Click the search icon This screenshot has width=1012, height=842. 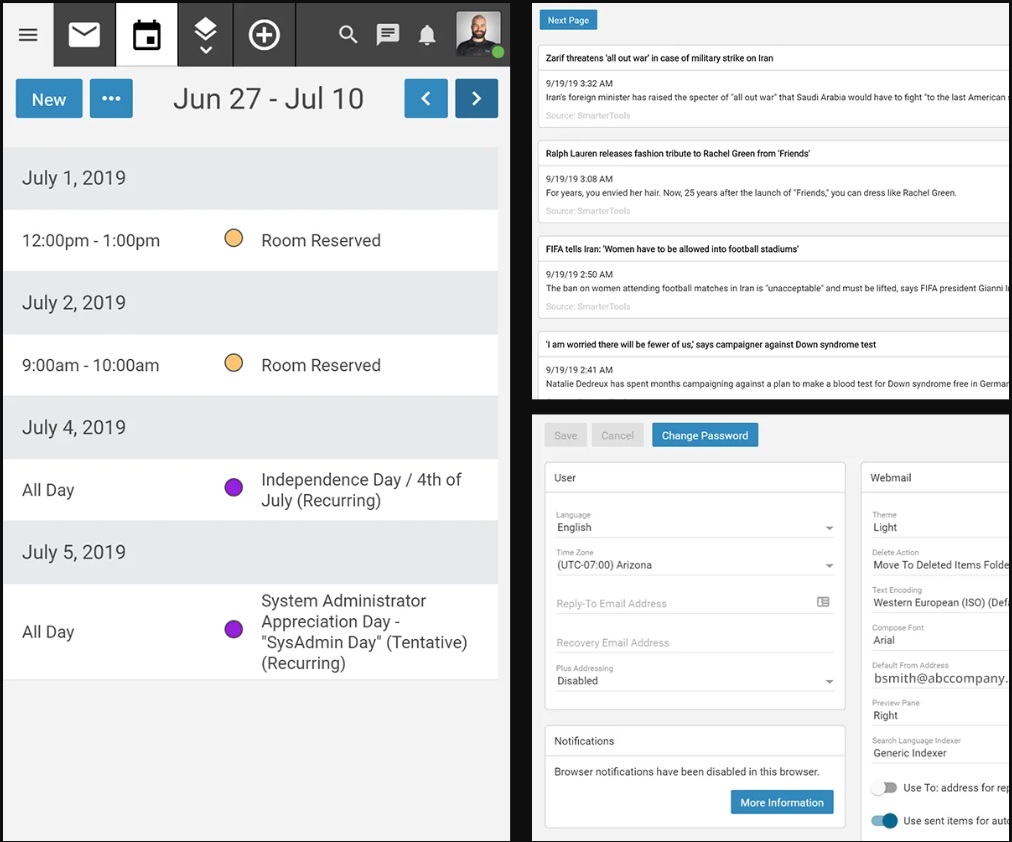(x=347, y=34)
